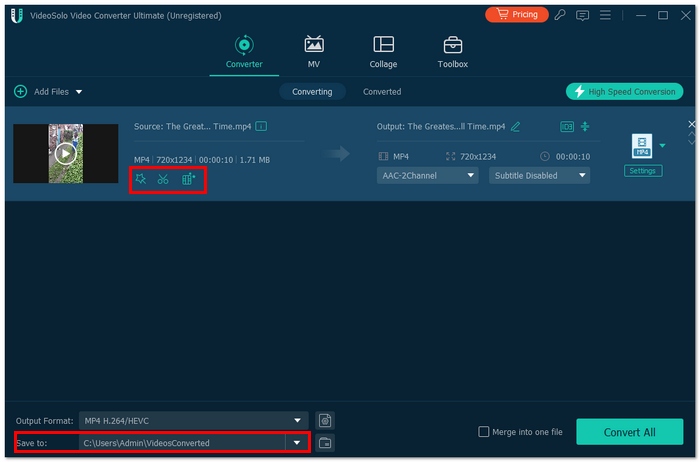Open the Edit effects wand icon

click(141, 179)
